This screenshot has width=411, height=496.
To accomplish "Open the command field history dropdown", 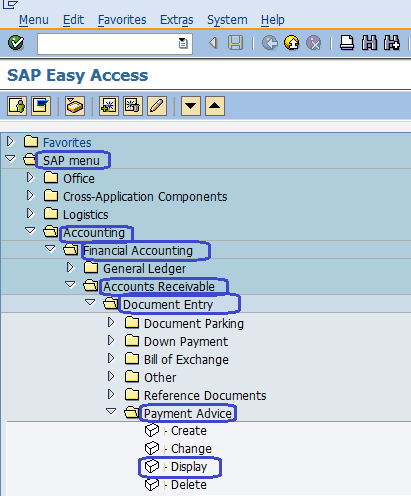I will tap(183, 43).
